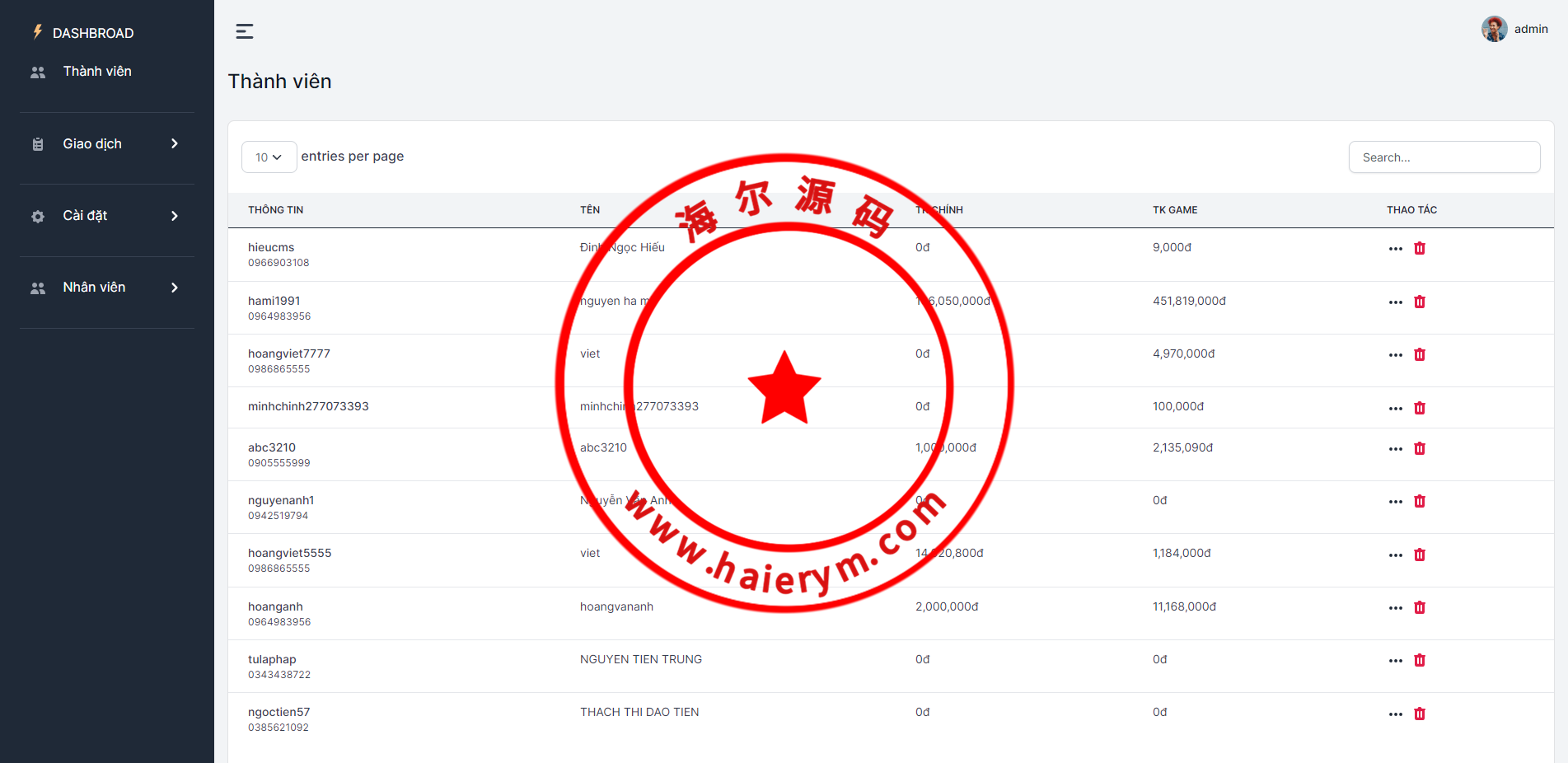Click trash icon for hoangviet7777
This screenshot has height=763, width=1568.
point(1419,354)
